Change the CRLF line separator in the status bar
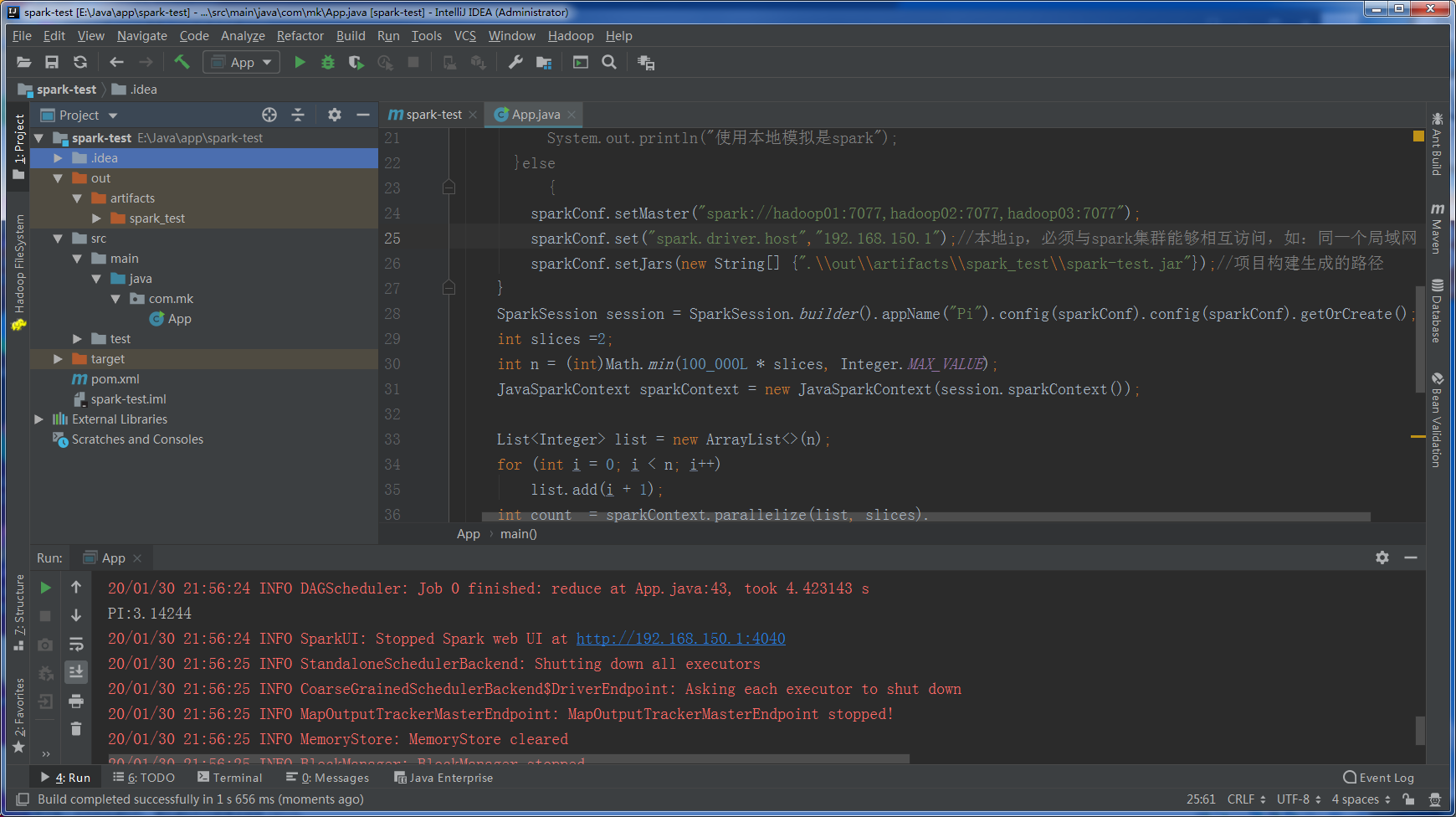Image resolution: width=1456 pixels, height=817 pixels. 1246,799
